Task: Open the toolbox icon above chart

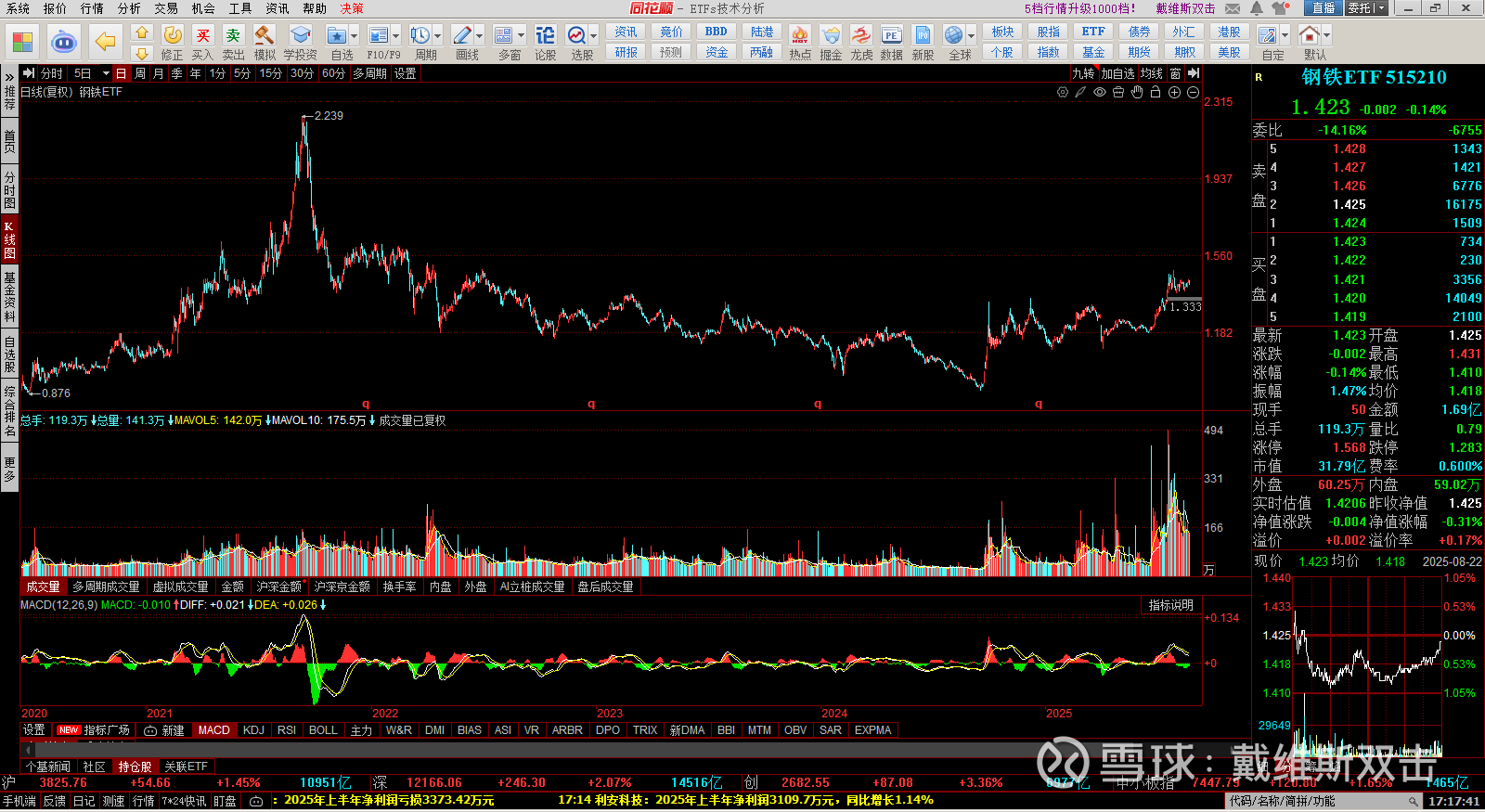Action: coord(1118,93)
